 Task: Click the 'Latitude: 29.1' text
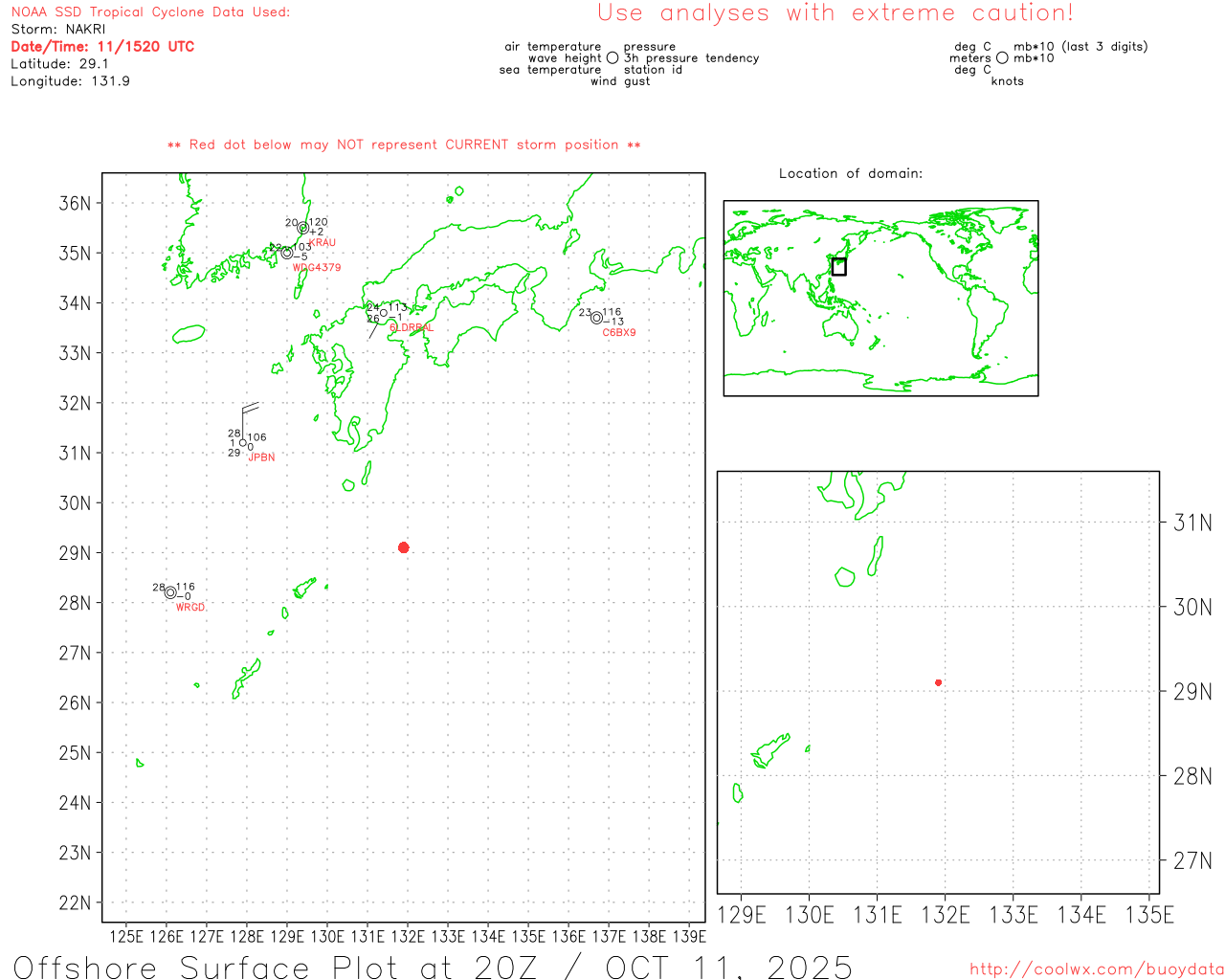[x=59, y=64]
